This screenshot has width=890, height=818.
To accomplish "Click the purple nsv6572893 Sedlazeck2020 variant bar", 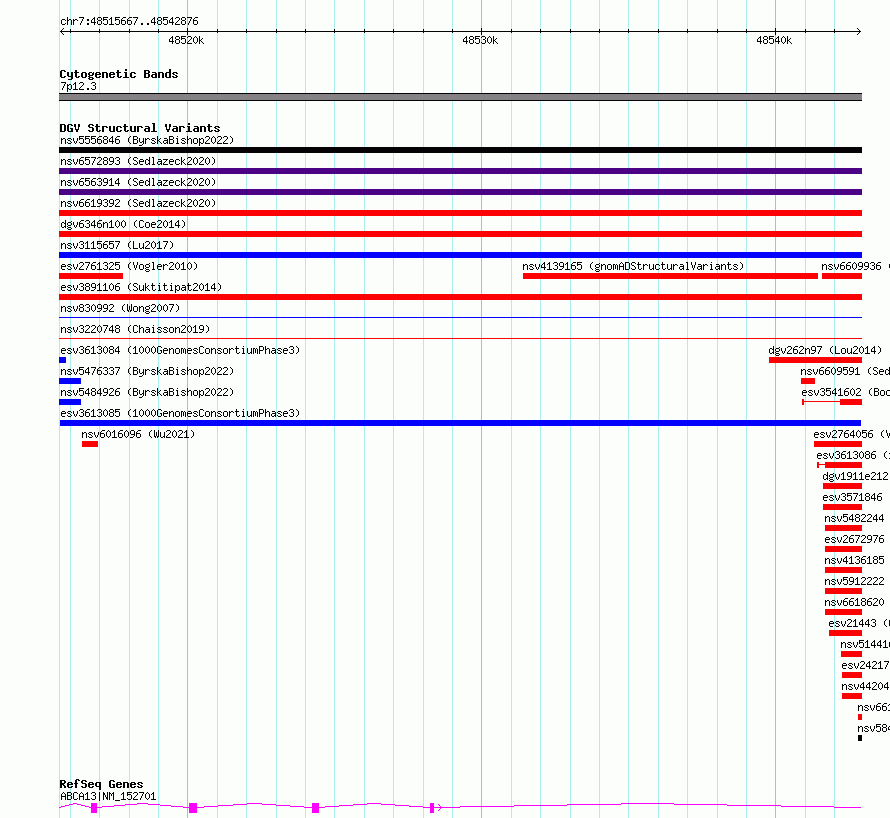I will click(x=460, y=171).
